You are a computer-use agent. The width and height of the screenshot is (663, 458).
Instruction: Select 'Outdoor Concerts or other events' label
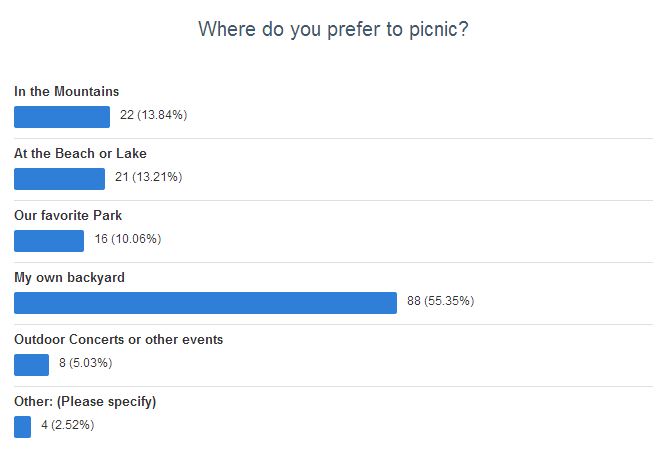pos(118,340)
